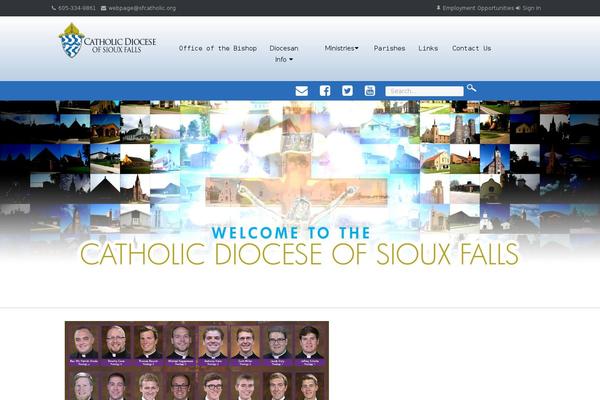The image size is (600, 400).
Task: Expand the Diocesan Info dropdown
Action: [x=284, y=54]
